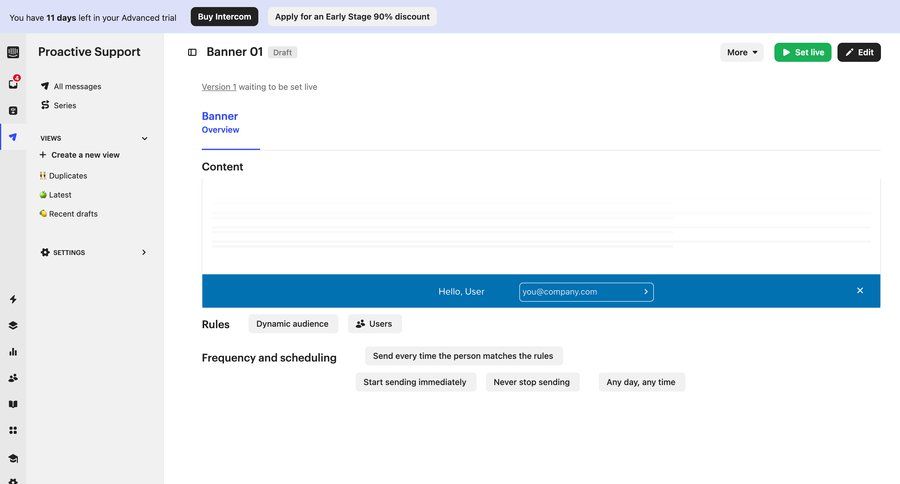This screenshot has height=484, width=900.
Task: Click the Banner 01 title
Action: tap(235, 52)
